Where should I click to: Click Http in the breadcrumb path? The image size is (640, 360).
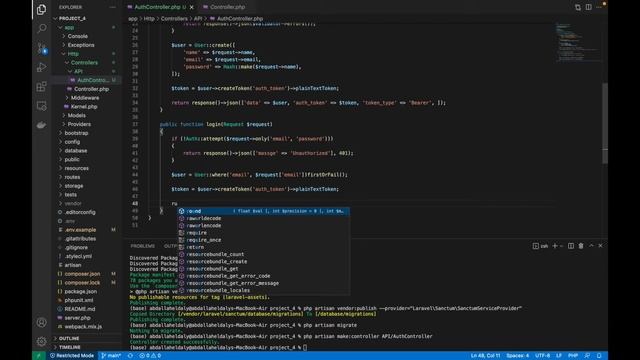tap(149, 19)
